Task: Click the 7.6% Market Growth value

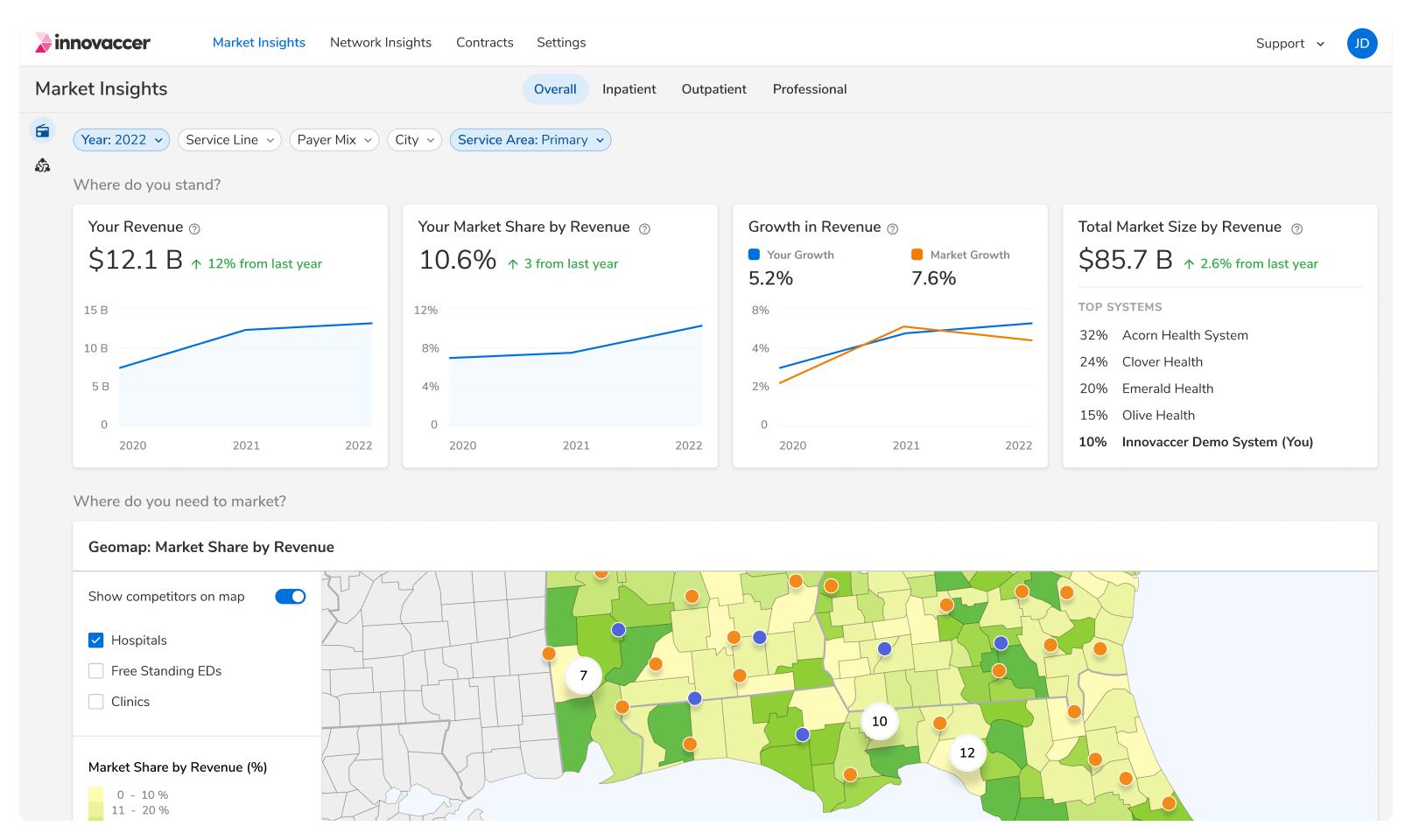Action: coord(934,278)
